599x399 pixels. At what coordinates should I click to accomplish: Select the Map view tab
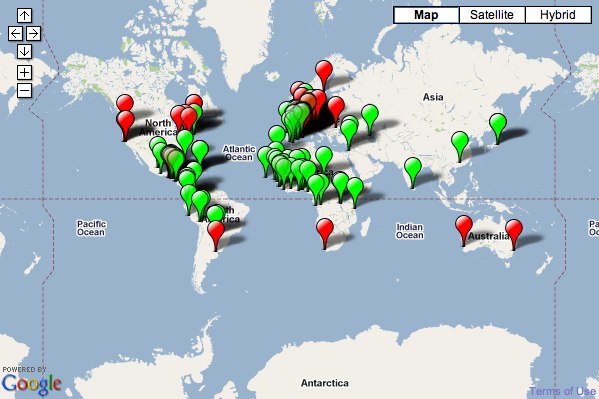[426, 15]
